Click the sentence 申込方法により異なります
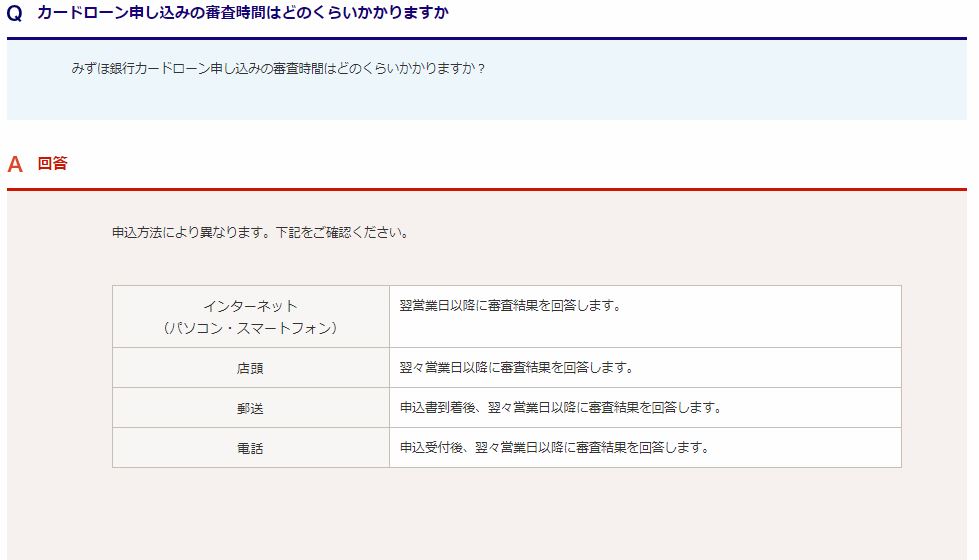The image size is (979, 560). click(260, 232)
